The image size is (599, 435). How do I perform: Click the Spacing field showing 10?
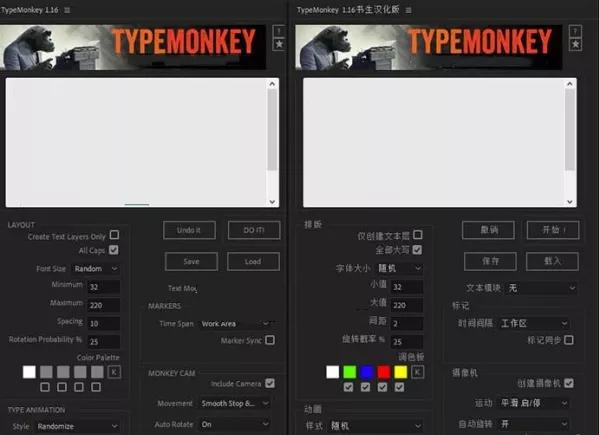pyautogui.click(x=104, y=323)
